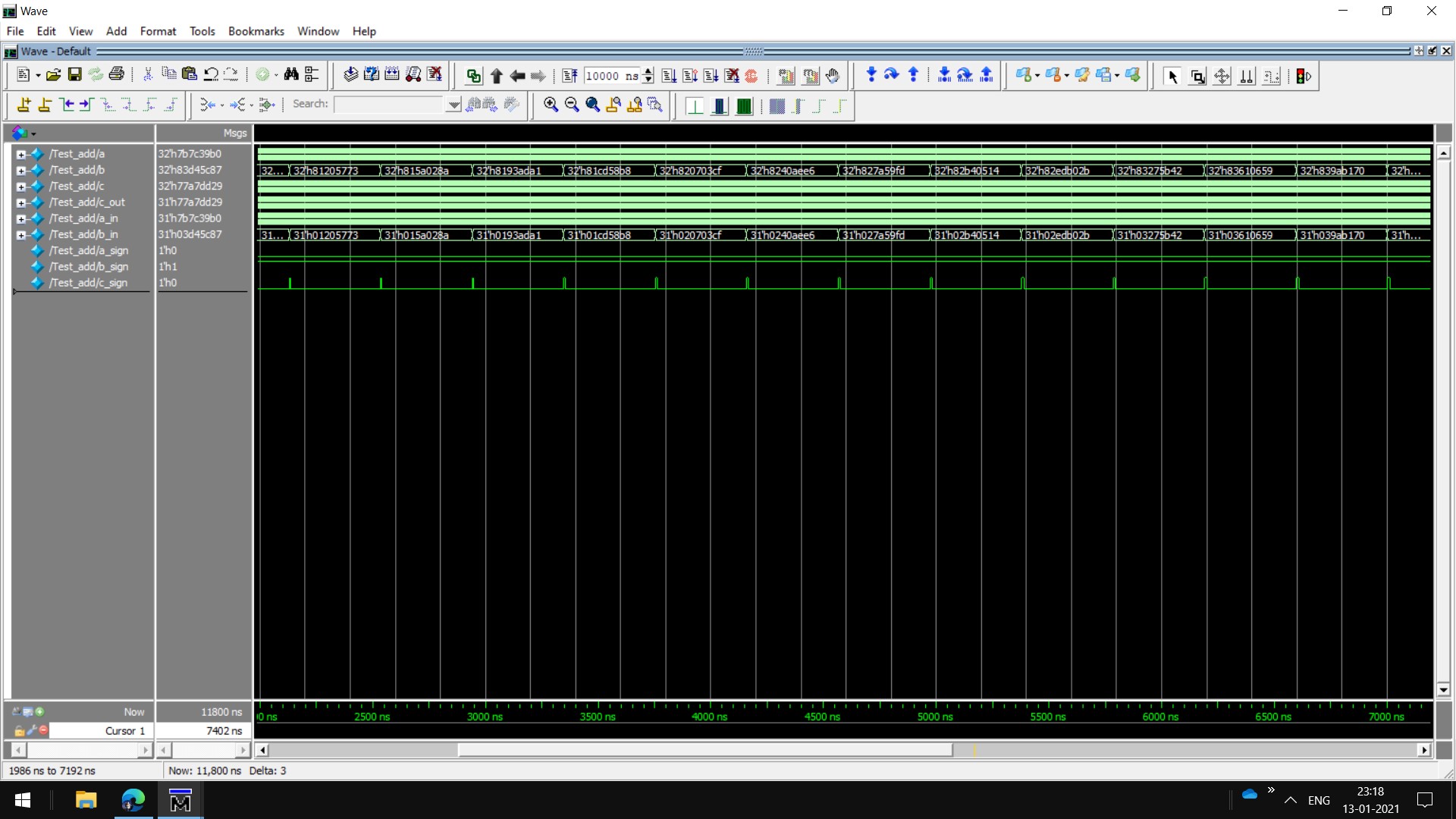
Task: Toggle the lock icon beside Cursor 1
Action: [19, 731]
